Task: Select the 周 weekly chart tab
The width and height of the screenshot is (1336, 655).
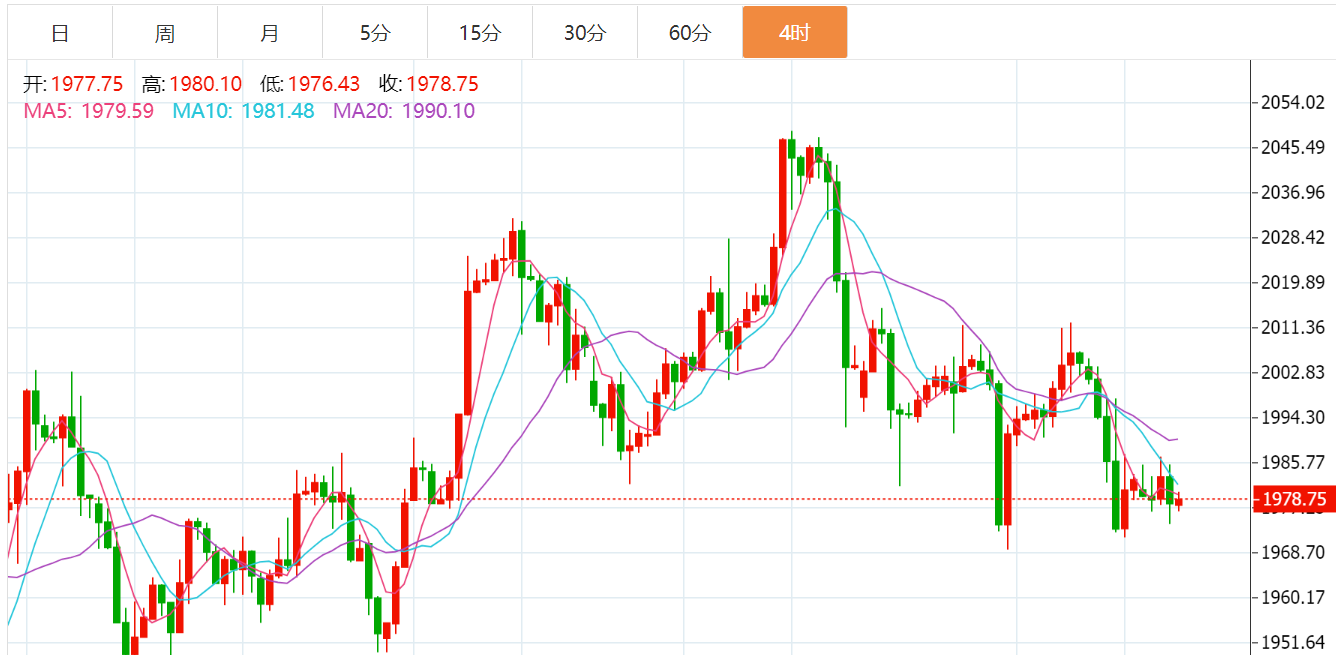Action: coord(165,33)
